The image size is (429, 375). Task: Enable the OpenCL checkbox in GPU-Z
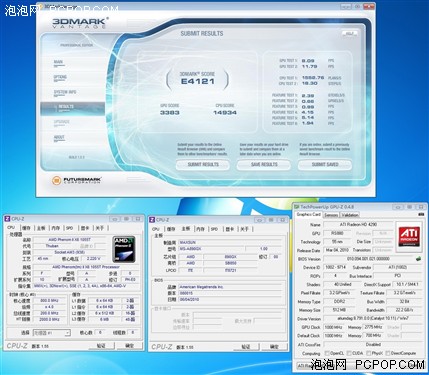click(x=327, y=353)
